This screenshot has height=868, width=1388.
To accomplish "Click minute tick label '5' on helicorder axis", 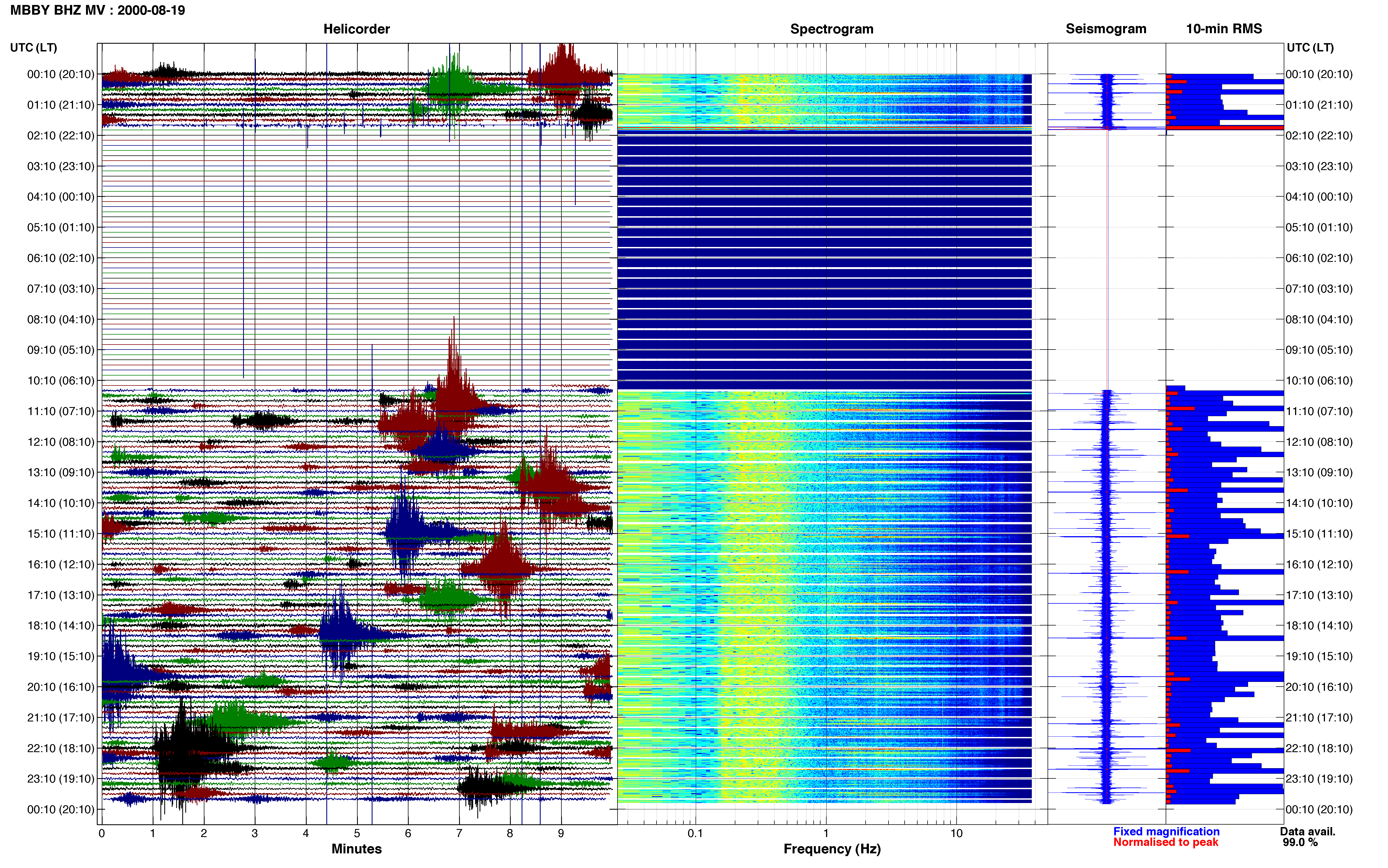I will [x=357, y=833].
